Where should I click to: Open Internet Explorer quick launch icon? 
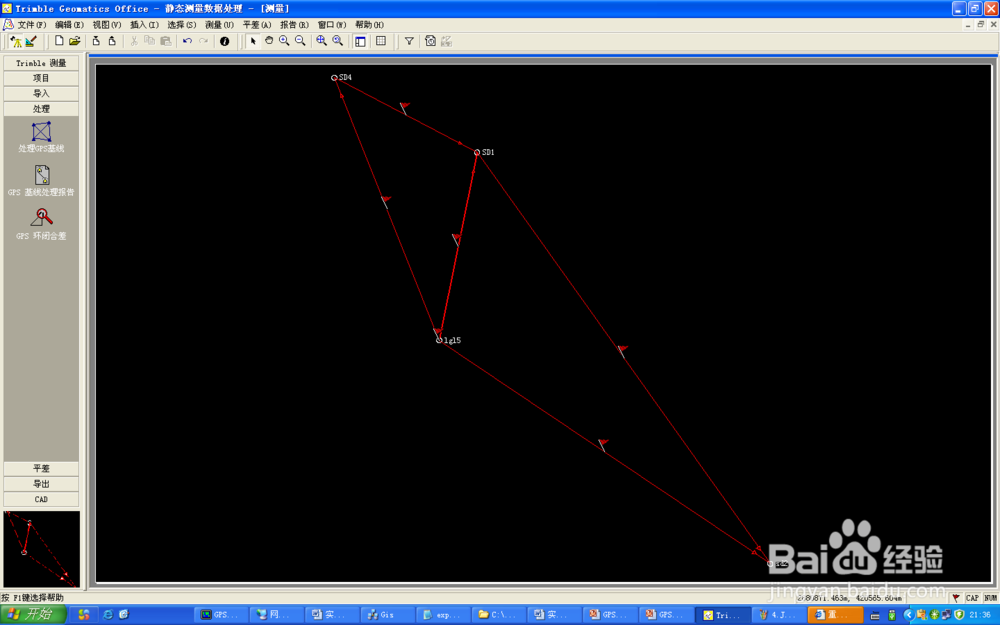(108, 614)
